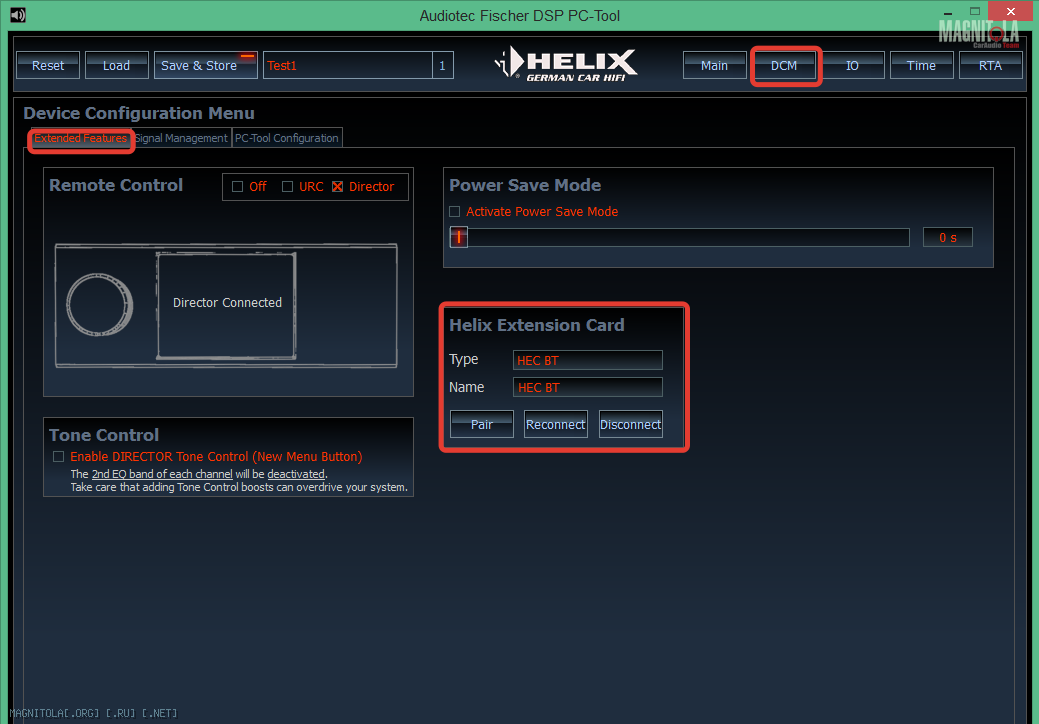Open the IO menu tab
1039x724 pixels.
pyautogui.click(x=852, y=65)
